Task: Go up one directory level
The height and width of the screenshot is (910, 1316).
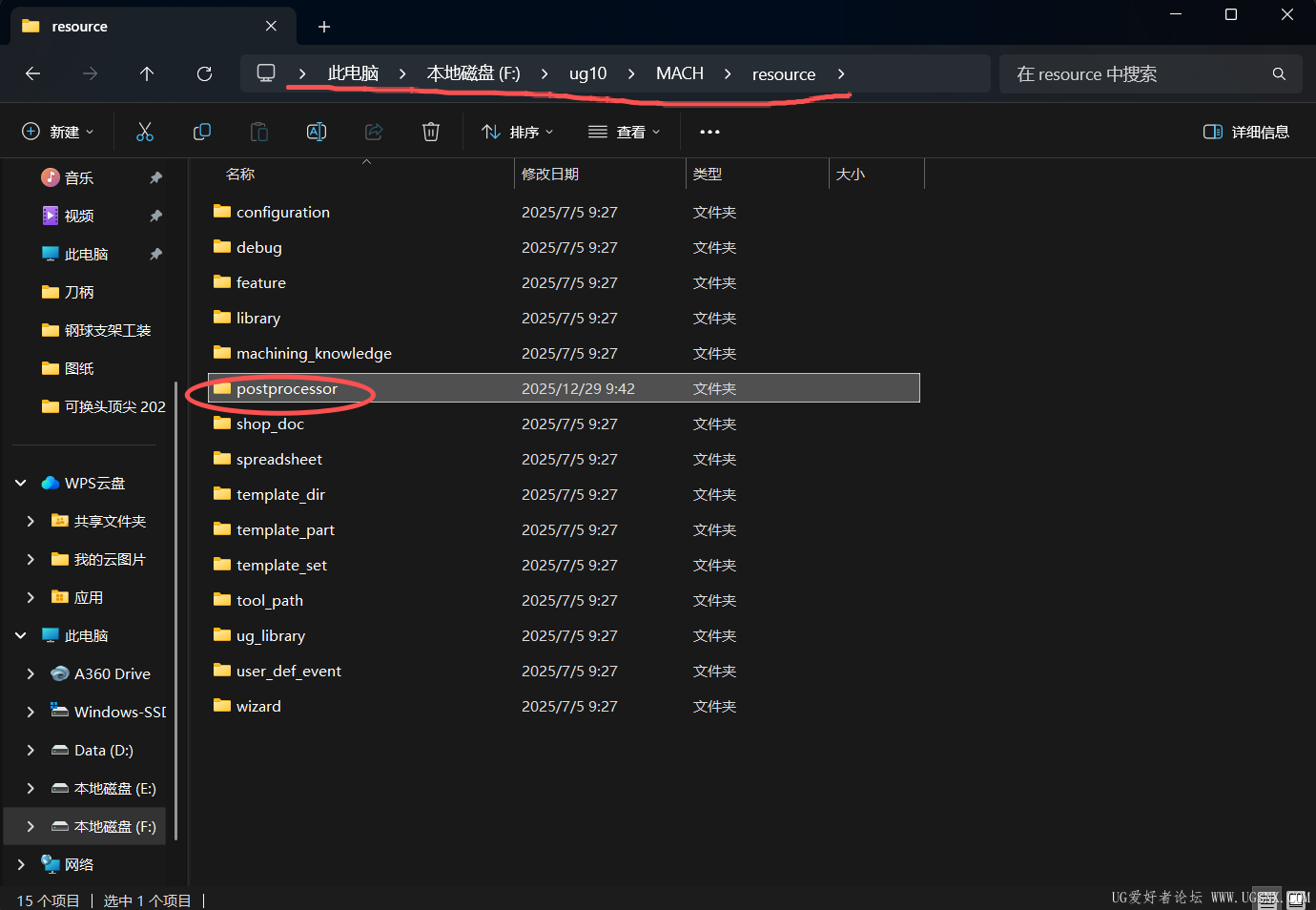Action: coord(147,73)
